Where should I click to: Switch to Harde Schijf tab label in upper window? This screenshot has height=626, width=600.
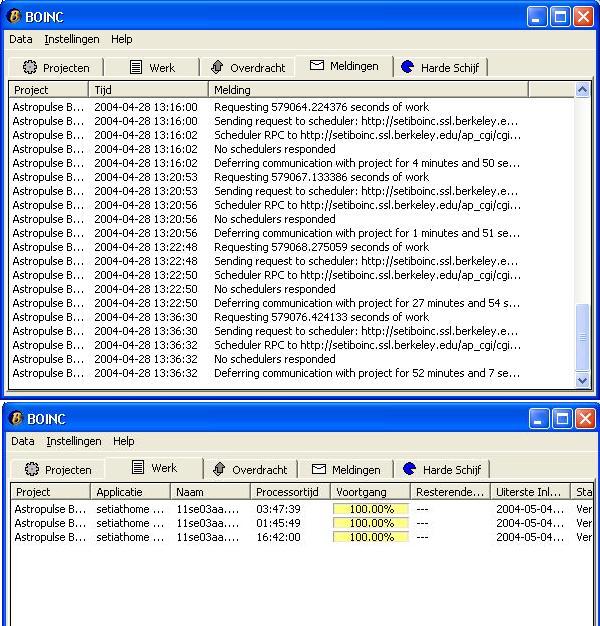[450, 68]
